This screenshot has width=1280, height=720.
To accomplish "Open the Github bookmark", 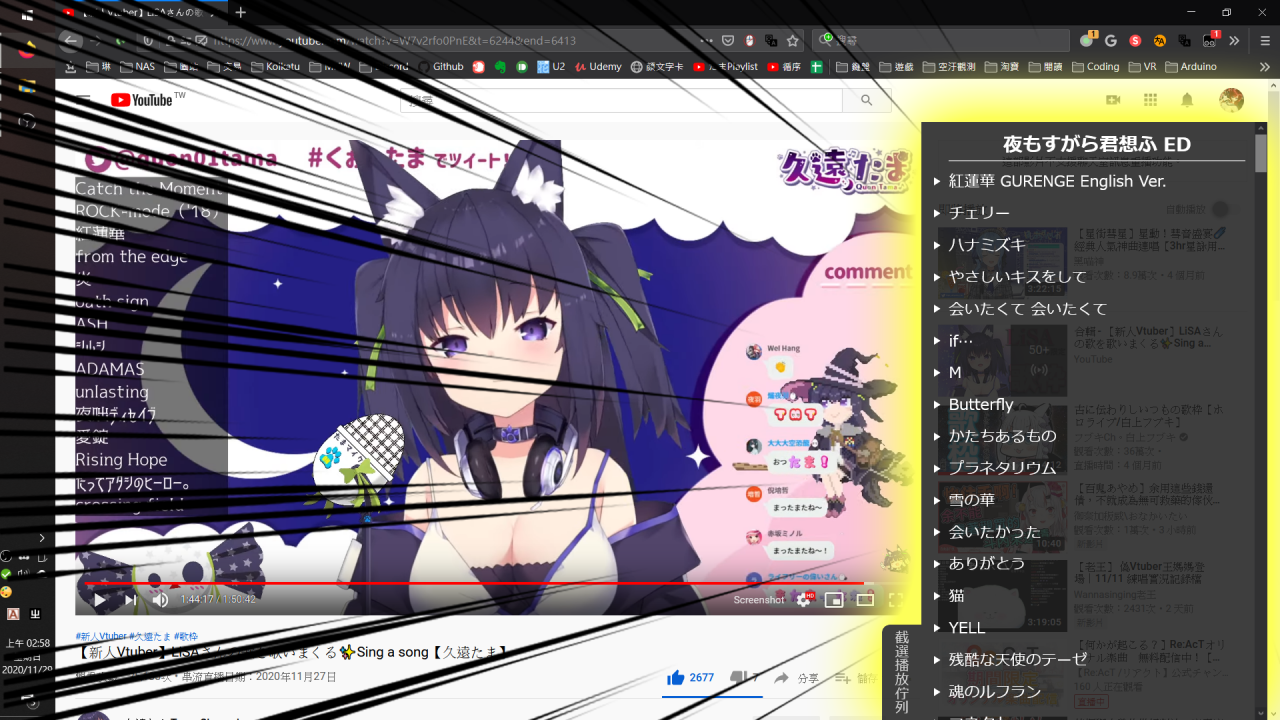I will (440, 67).
